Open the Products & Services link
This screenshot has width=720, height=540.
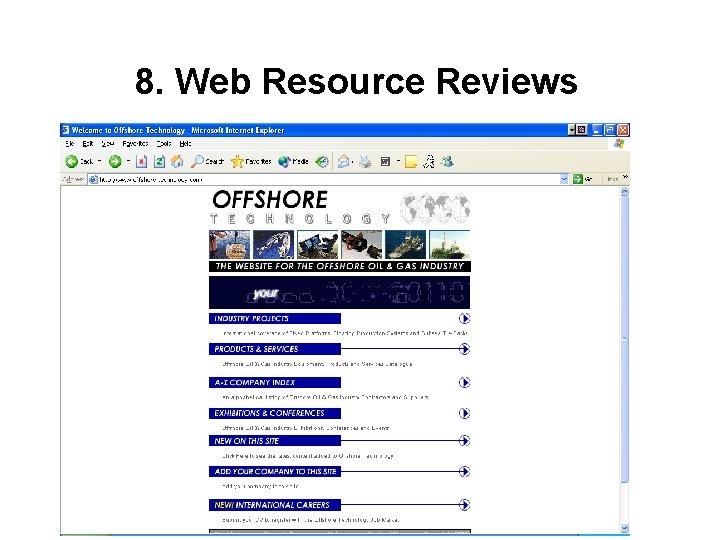click(x=275, y=349)
